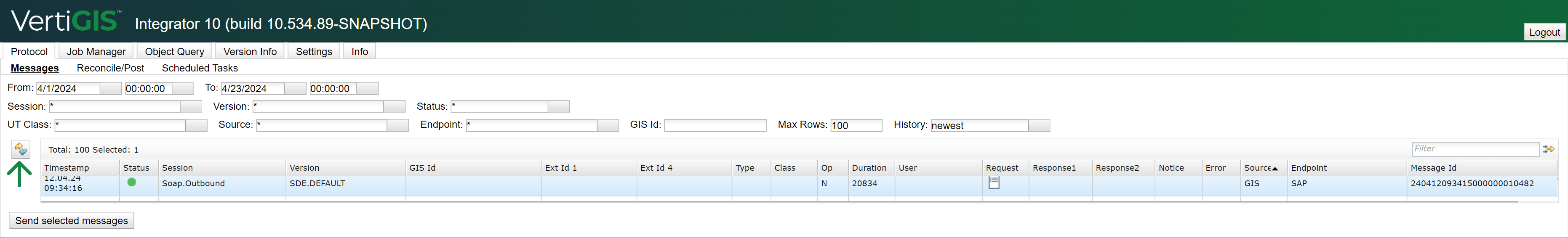1568x238 pixels.
Task: Expand the Status filter dropdown
Action: (559, 107)
